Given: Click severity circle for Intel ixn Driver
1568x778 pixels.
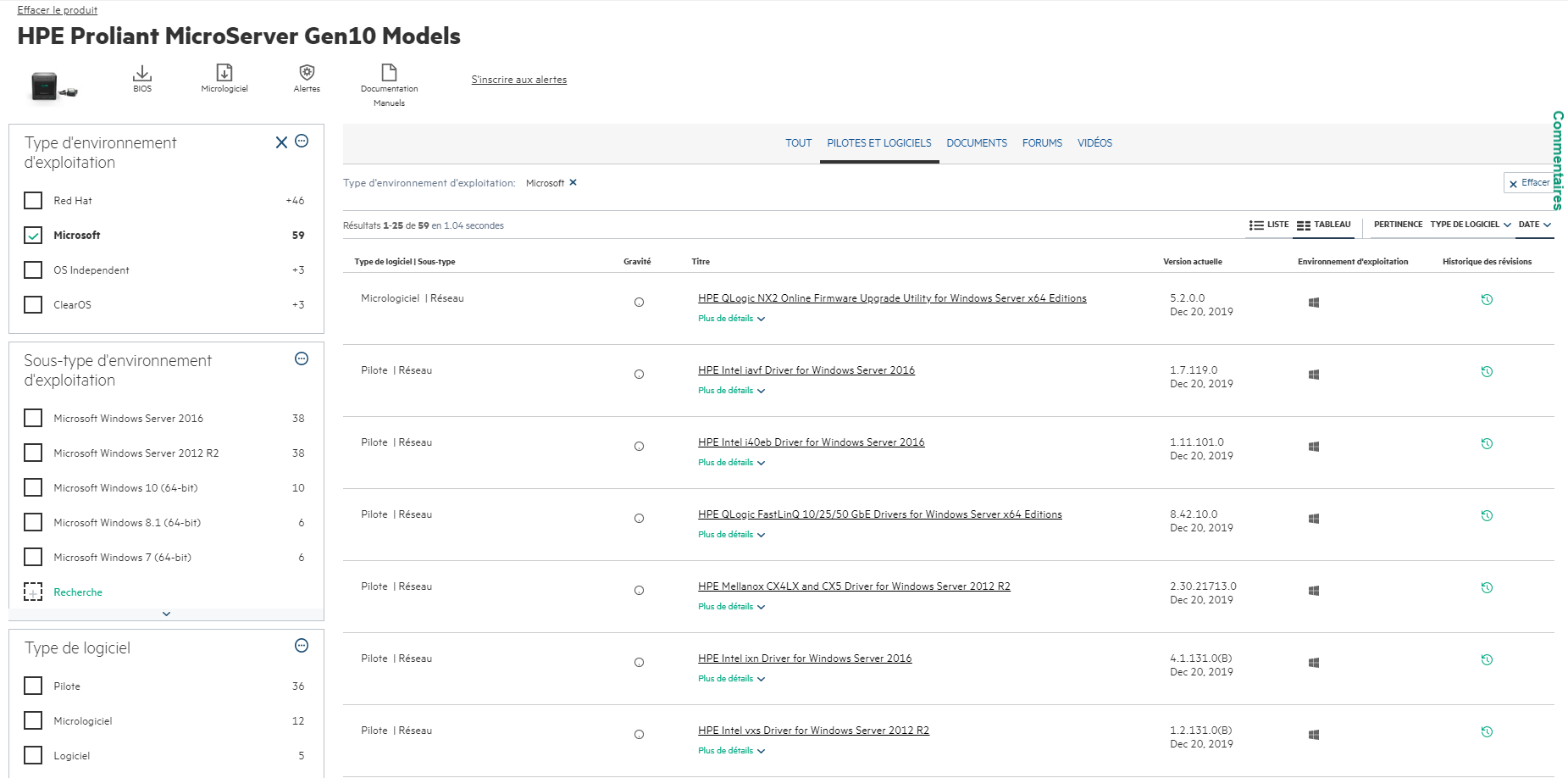Looking at the screenshot, I should pos(639,663).
